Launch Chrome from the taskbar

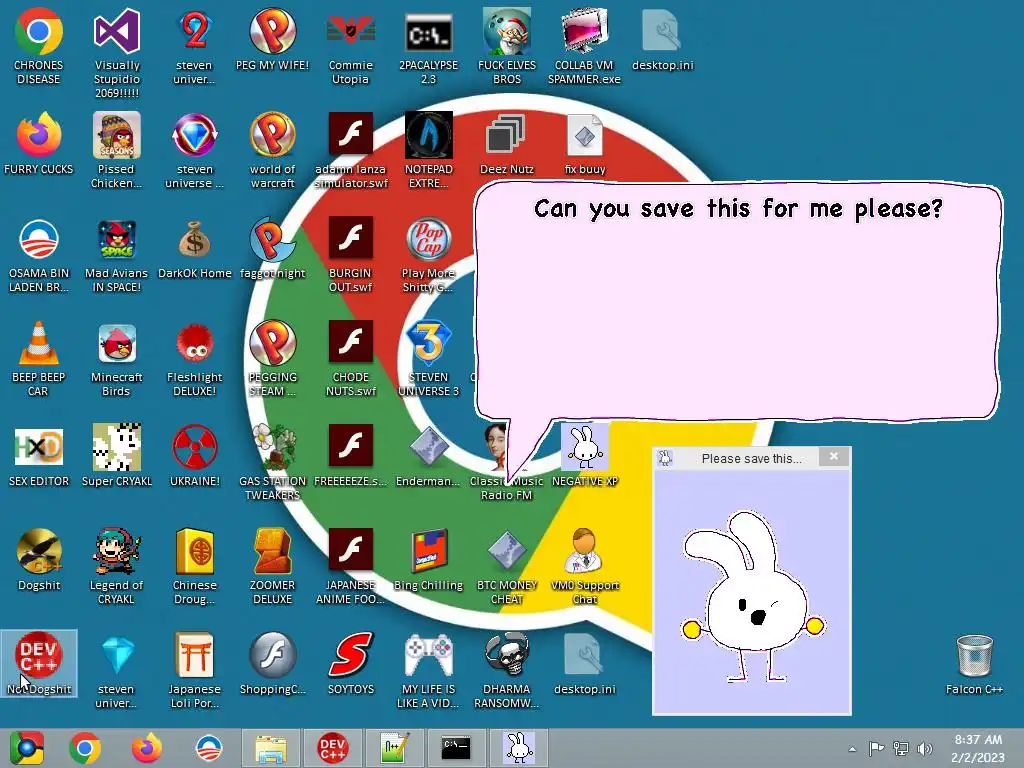[x=85, y=748]
